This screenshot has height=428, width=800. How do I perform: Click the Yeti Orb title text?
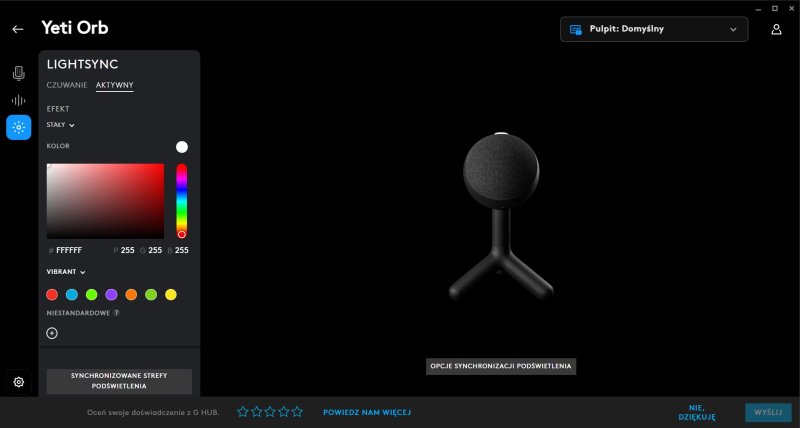(x=75, y=28)
